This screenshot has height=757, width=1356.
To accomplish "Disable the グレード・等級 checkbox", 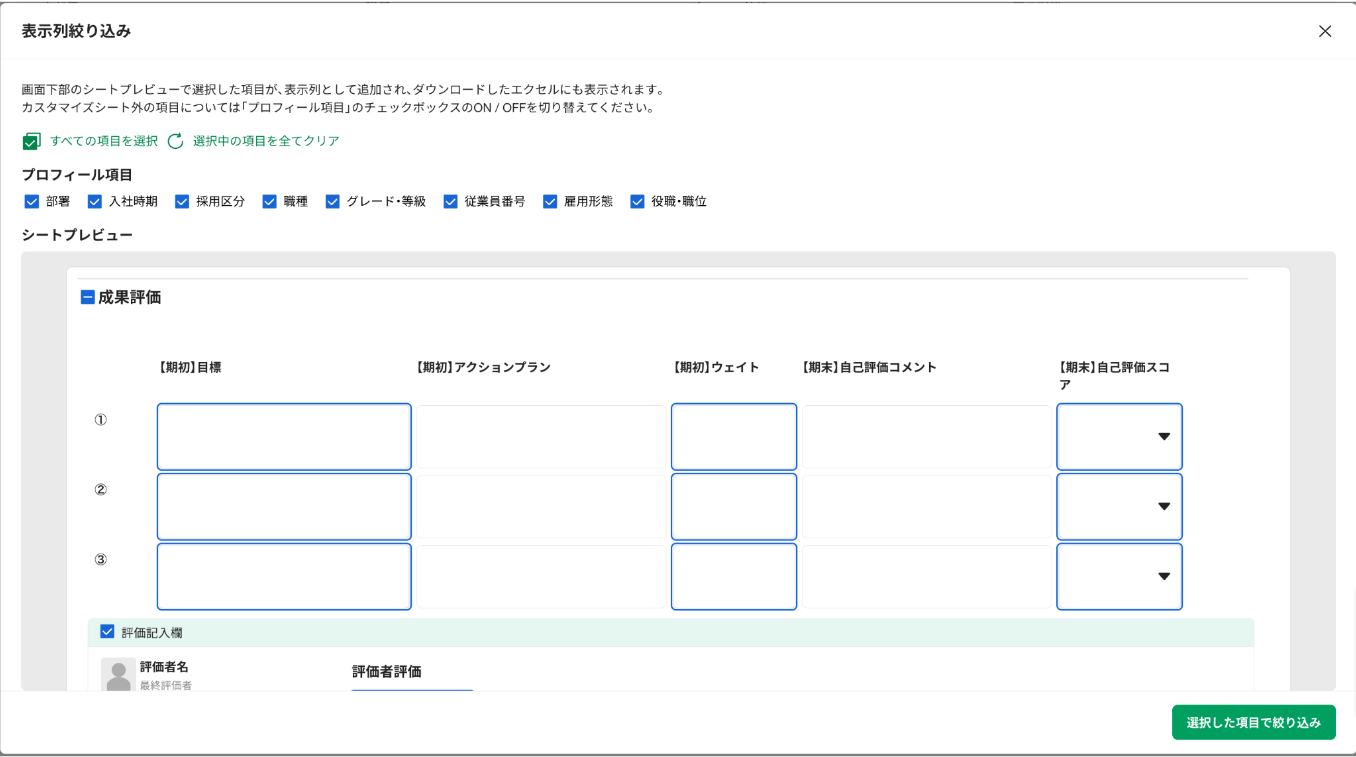I will pyautogui.click(x=332, y=201).
